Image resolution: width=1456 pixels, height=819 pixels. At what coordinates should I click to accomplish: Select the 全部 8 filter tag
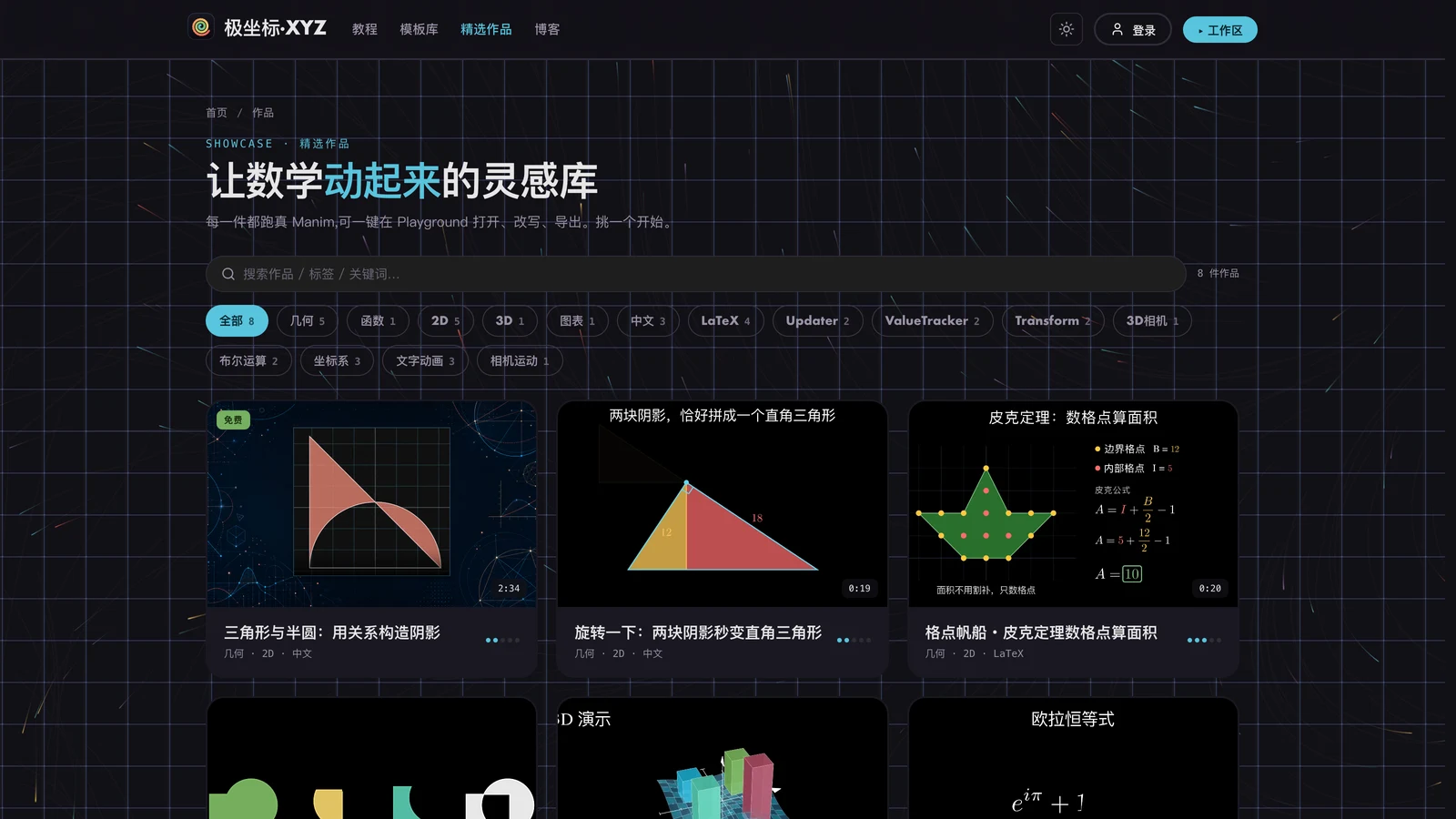coord(237,320)
